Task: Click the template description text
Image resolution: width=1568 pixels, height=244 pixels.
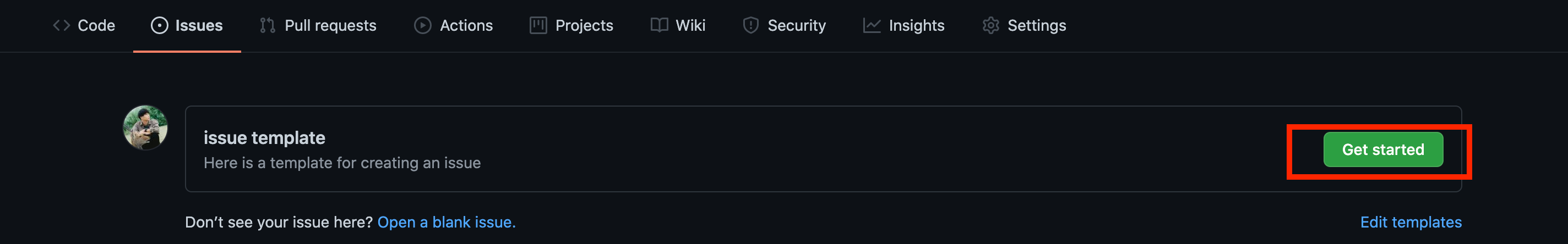Action: coord(342,163)
